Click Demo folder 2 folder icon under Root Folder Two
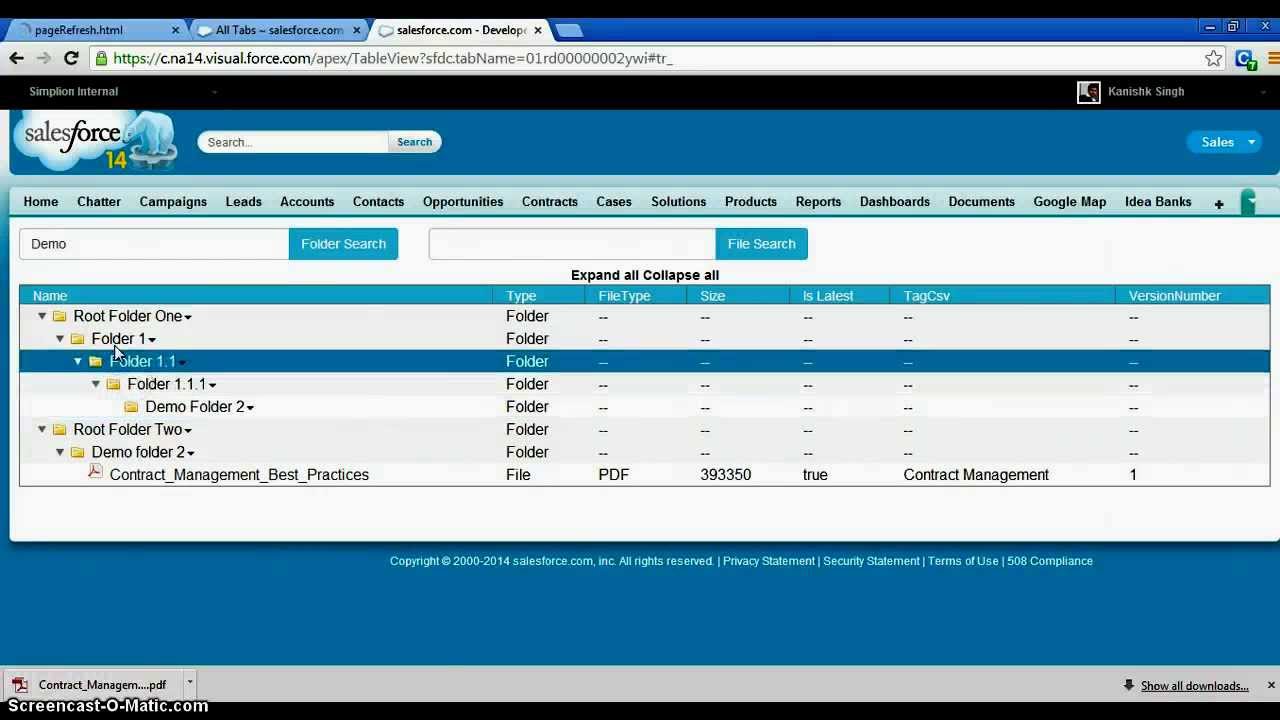Viewport: 1280px width, 720px height. click(78, 452)
